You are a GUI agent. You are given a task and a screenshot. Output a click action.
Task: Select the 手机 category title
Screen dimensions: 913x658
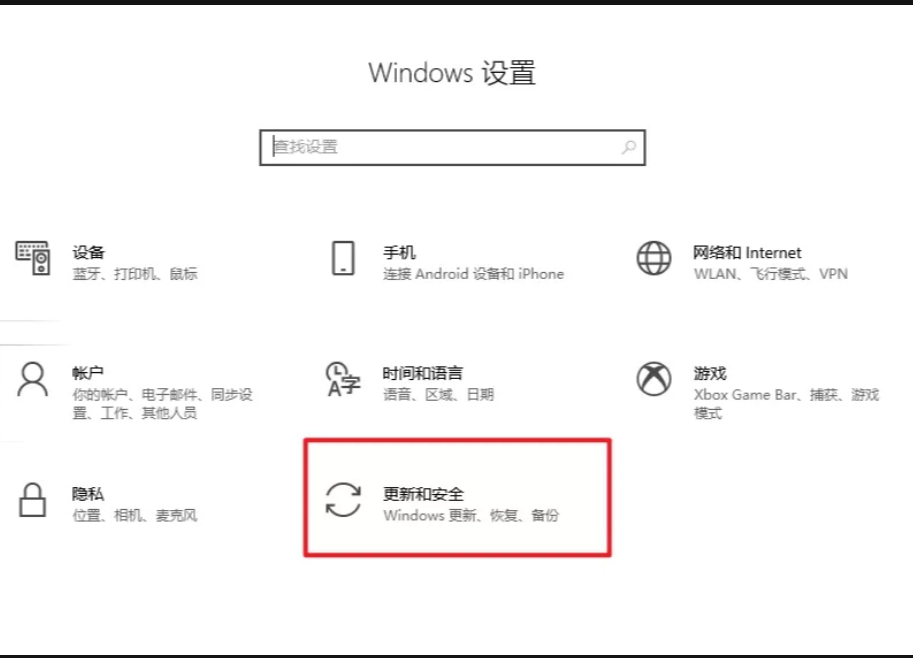(x=399, y=253)
